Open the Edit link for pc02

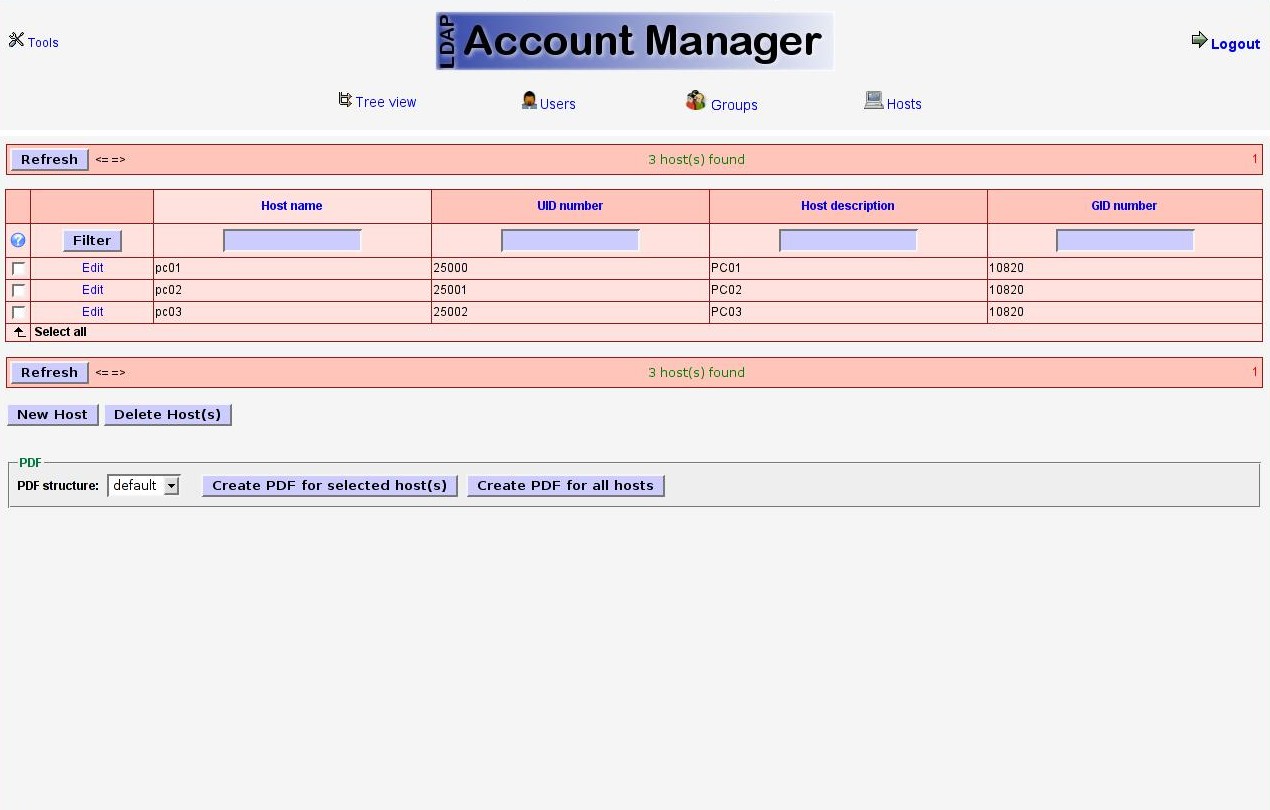coord(93,290)
